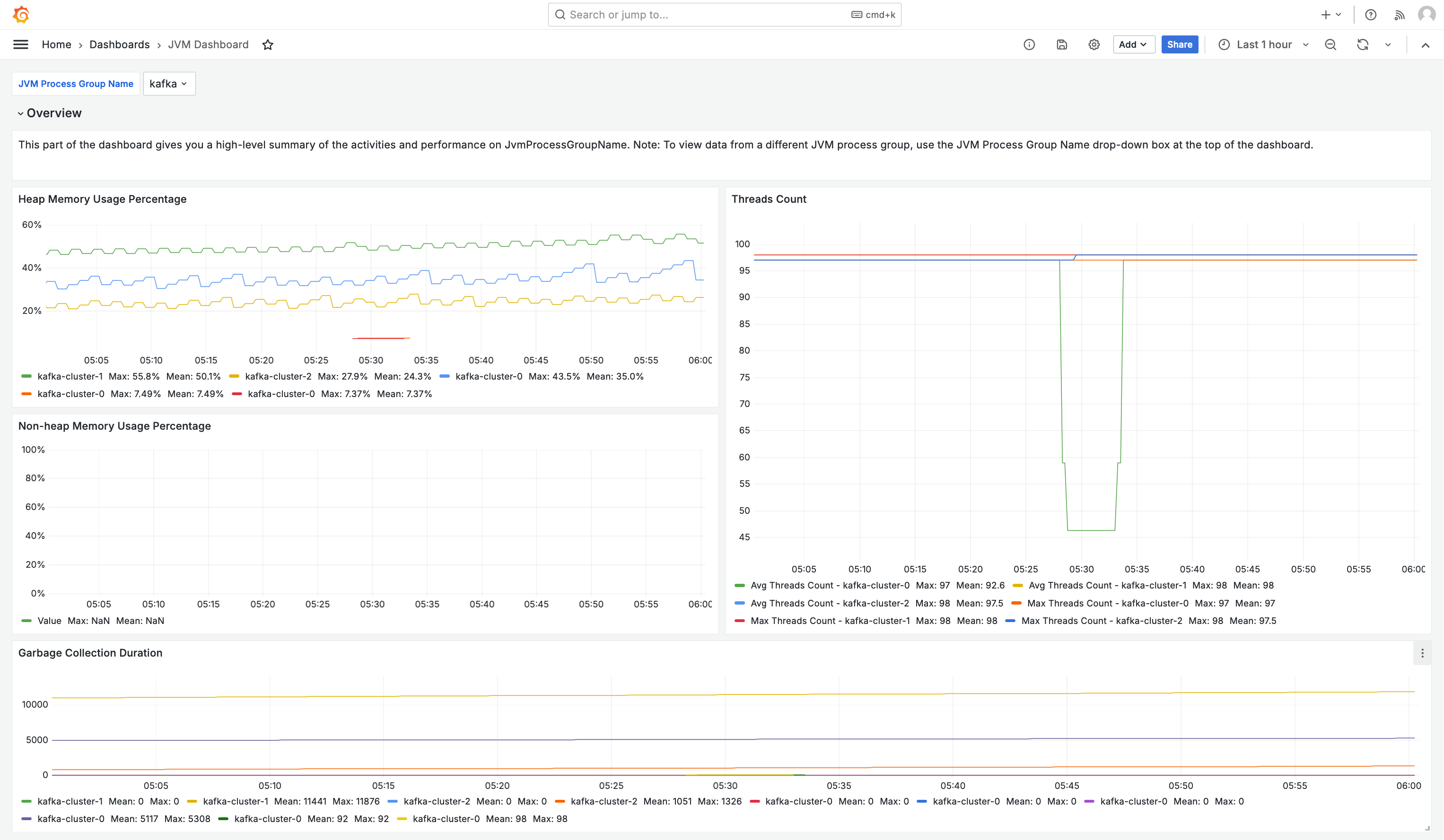Toggle the Value series in Non-heap panel legend
This screenshot has width=1444, height=840.
click(50, 621)
